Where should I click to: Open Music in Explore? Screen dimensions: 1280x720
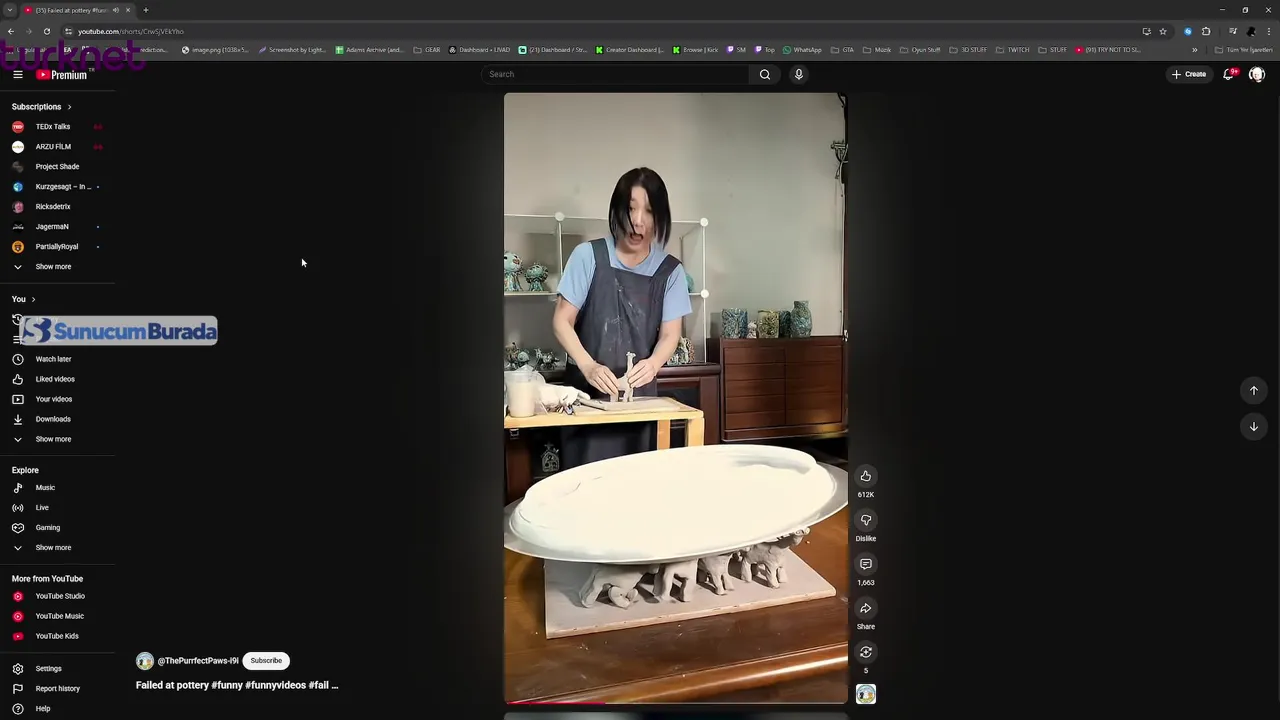[45, 488]
